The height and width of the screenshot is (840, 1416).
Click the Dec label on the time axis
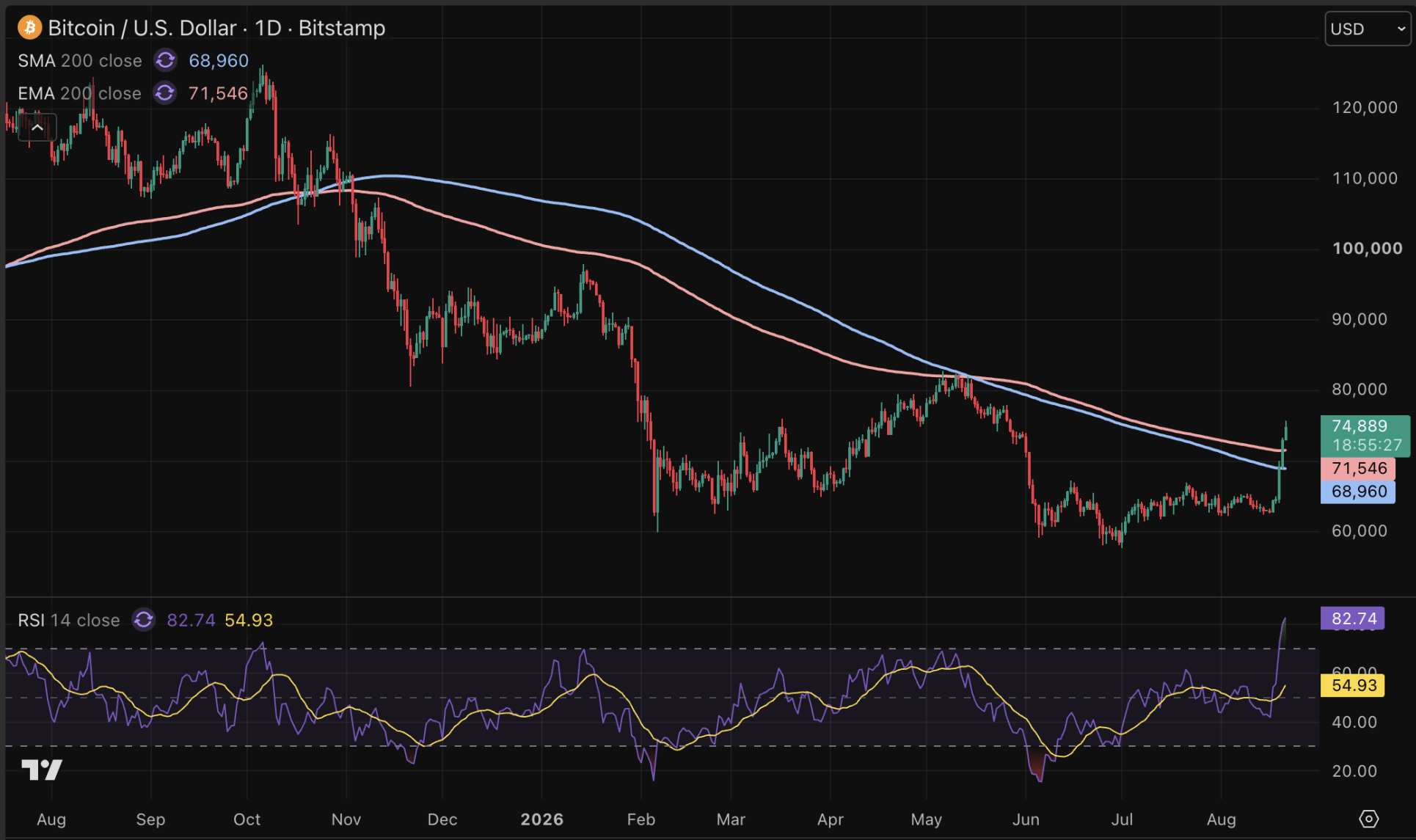click(x=442, y=819)
